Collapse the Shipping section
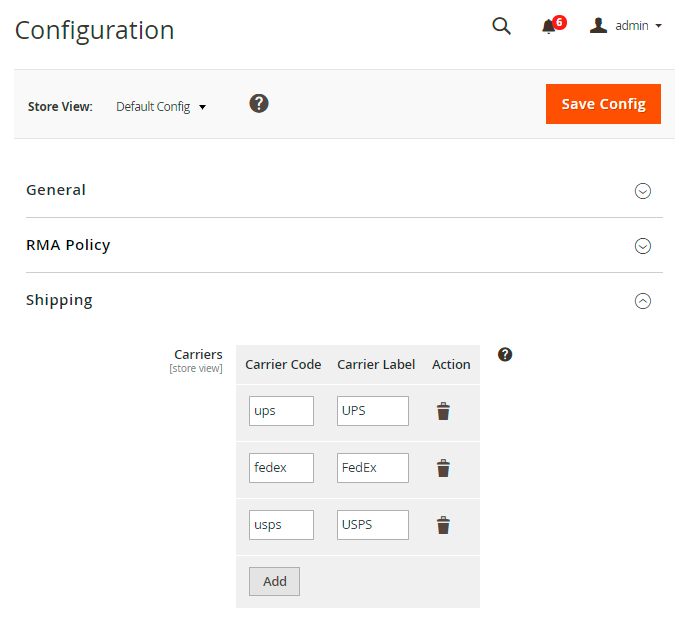Viewport: 684px width, 635px height. click(x=643, y=300)
